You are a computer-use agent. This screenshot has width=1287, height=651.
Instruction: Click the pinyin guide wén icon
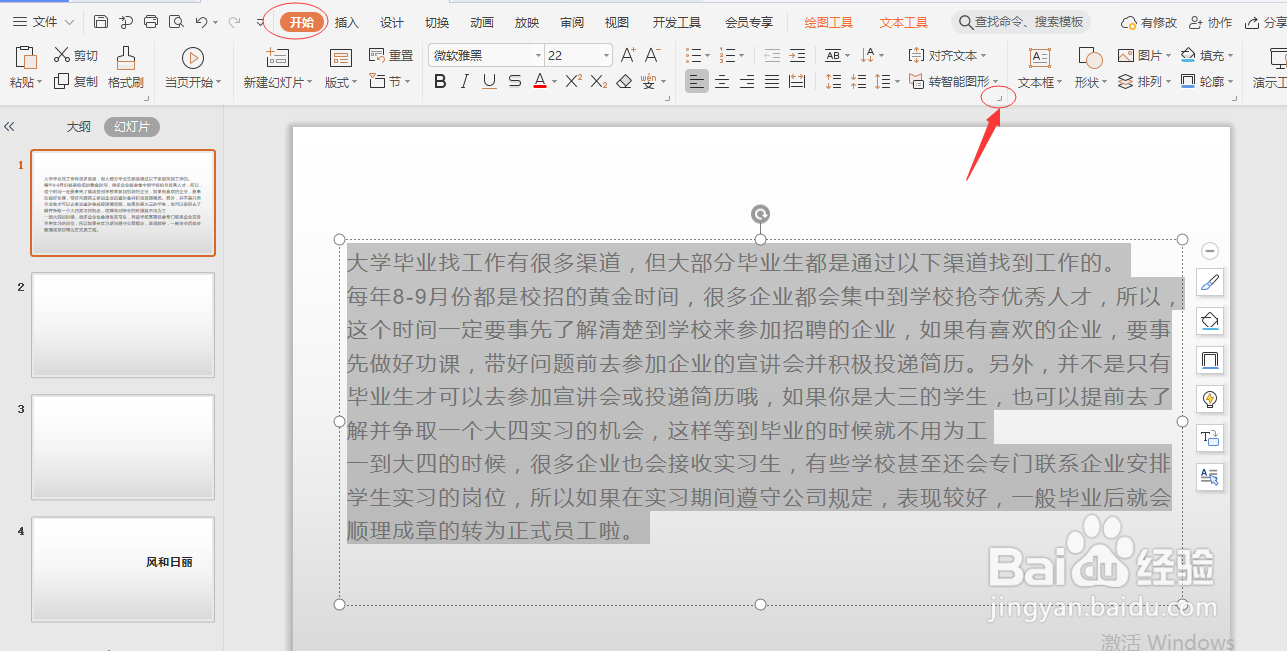(x=649, y=82)
